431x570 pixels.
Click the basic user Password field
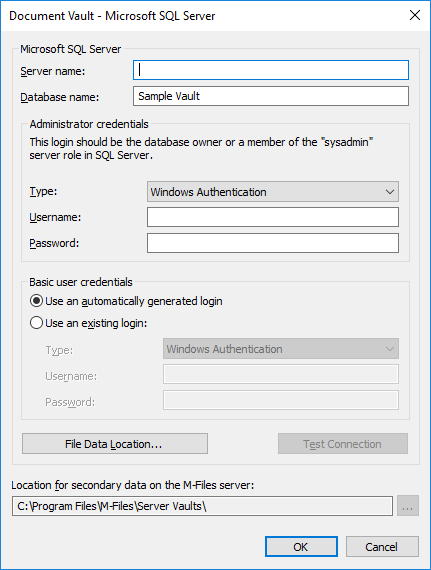point(281,400)
